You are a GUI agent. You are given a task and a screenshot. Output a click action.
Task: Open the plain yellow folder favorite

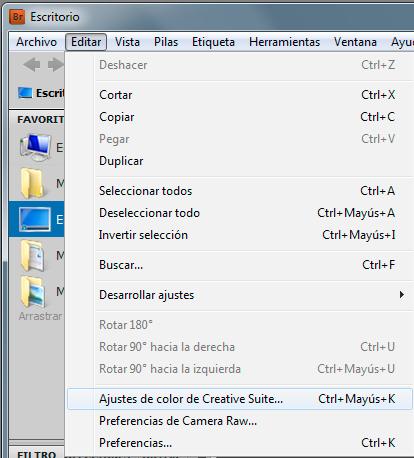pos(32,183)
